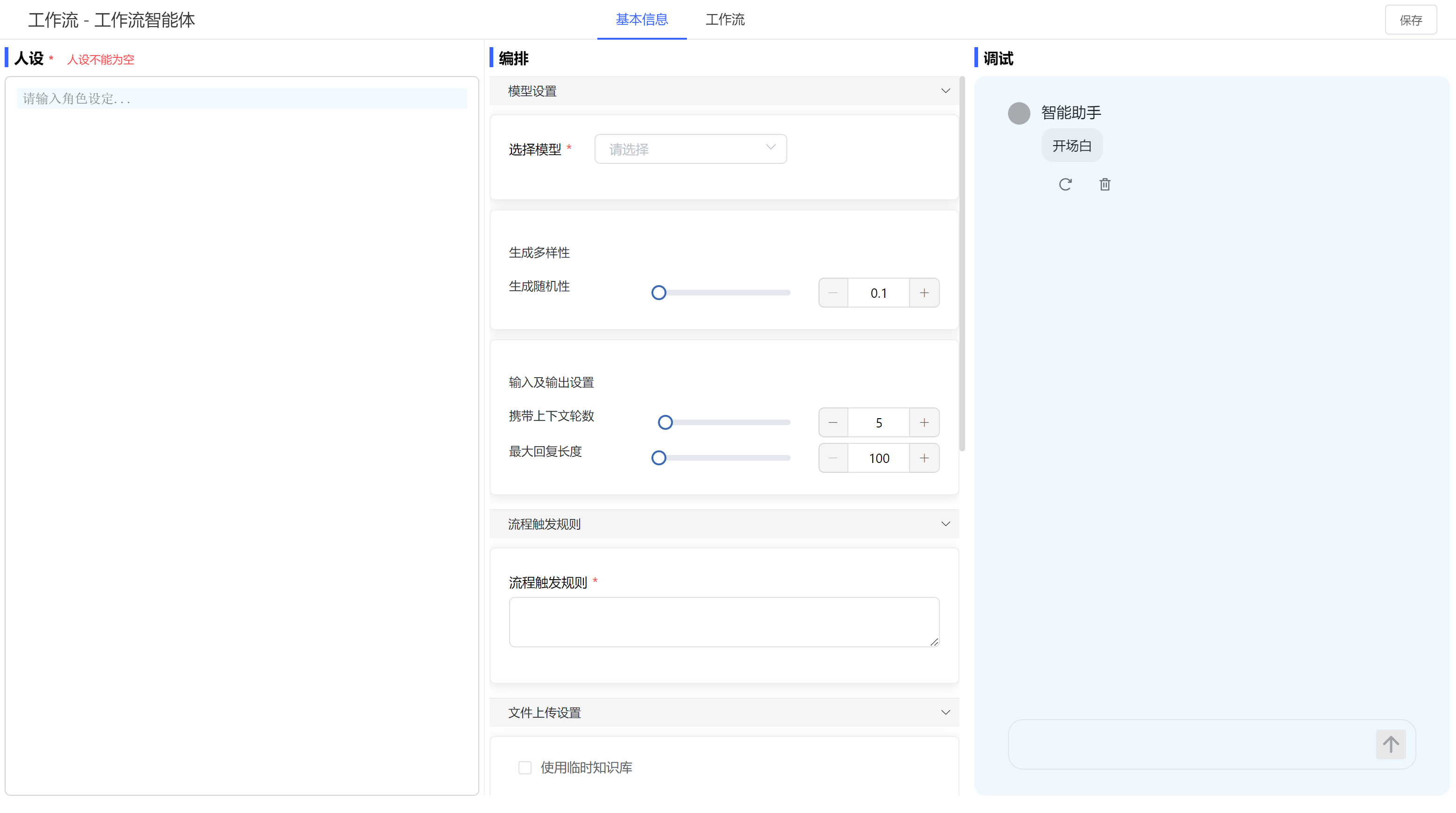Increase 最大回复长度 with plus button
The image size is (1456, 813).
tap(924, 458)
